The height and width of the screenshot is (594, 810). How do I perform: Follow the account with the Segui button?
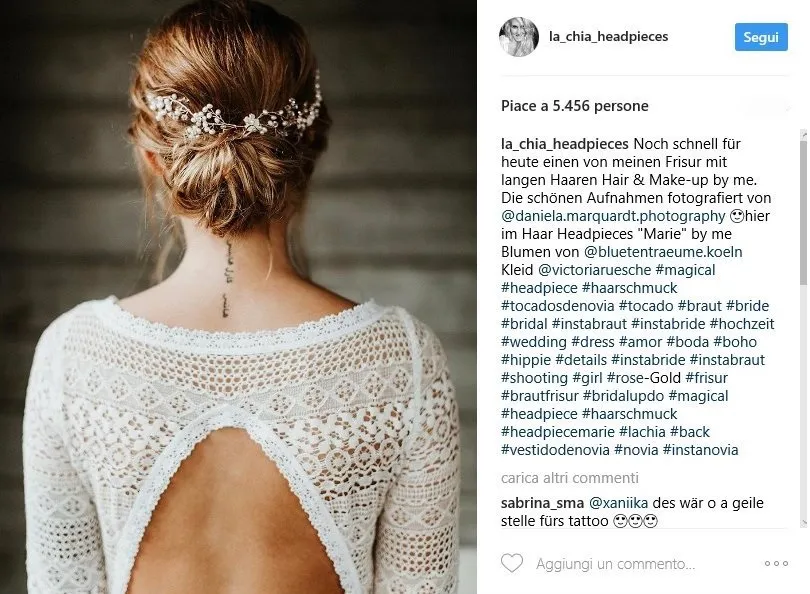click(761, 37)
